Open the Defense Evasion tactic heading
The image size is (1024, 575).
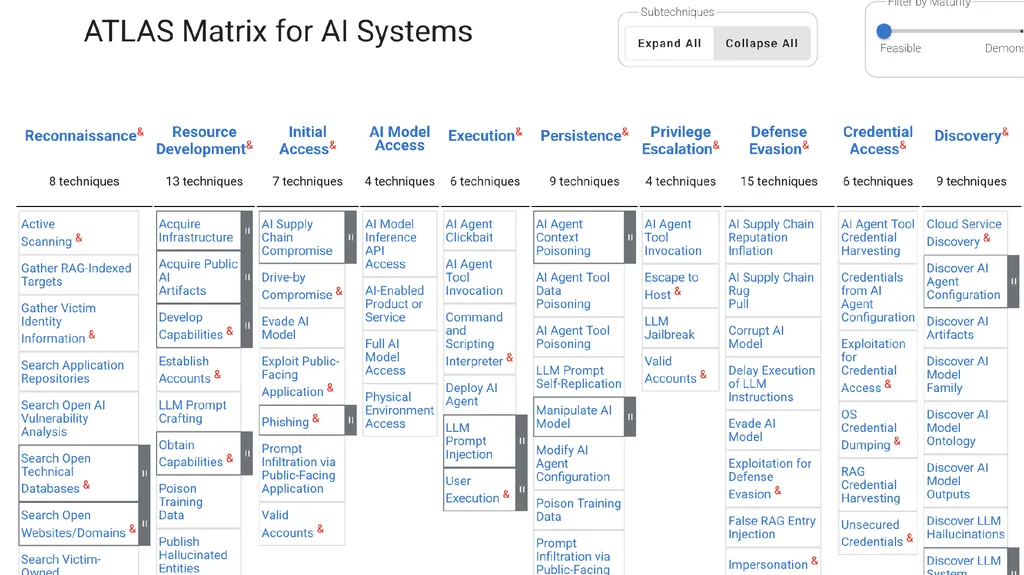click(x=776, y=140)
